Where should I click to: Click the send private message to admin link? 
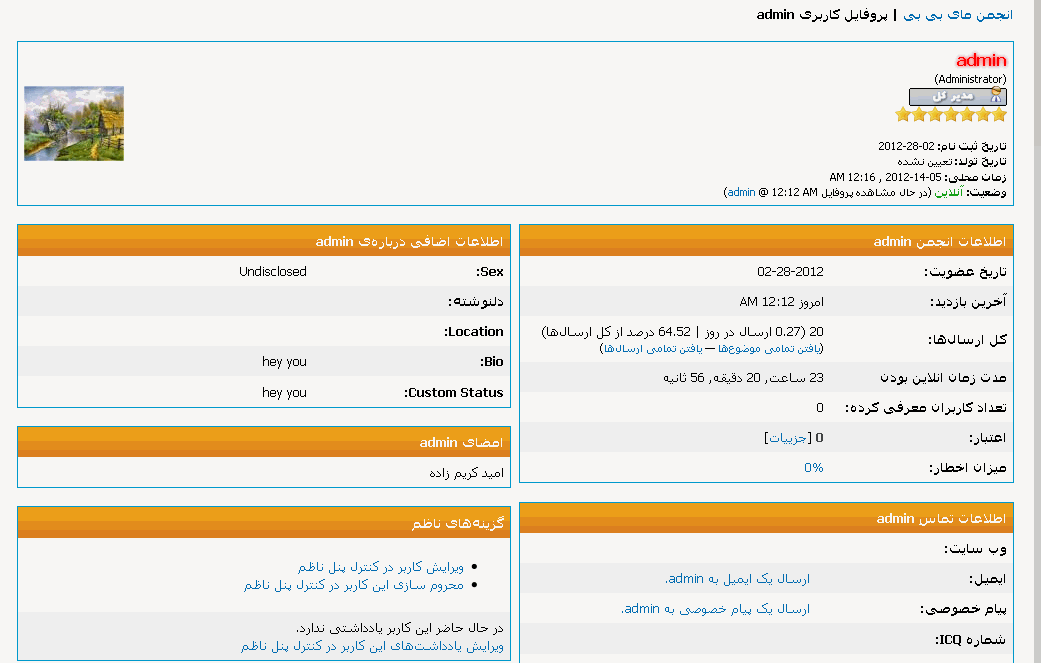click(715, 609)
